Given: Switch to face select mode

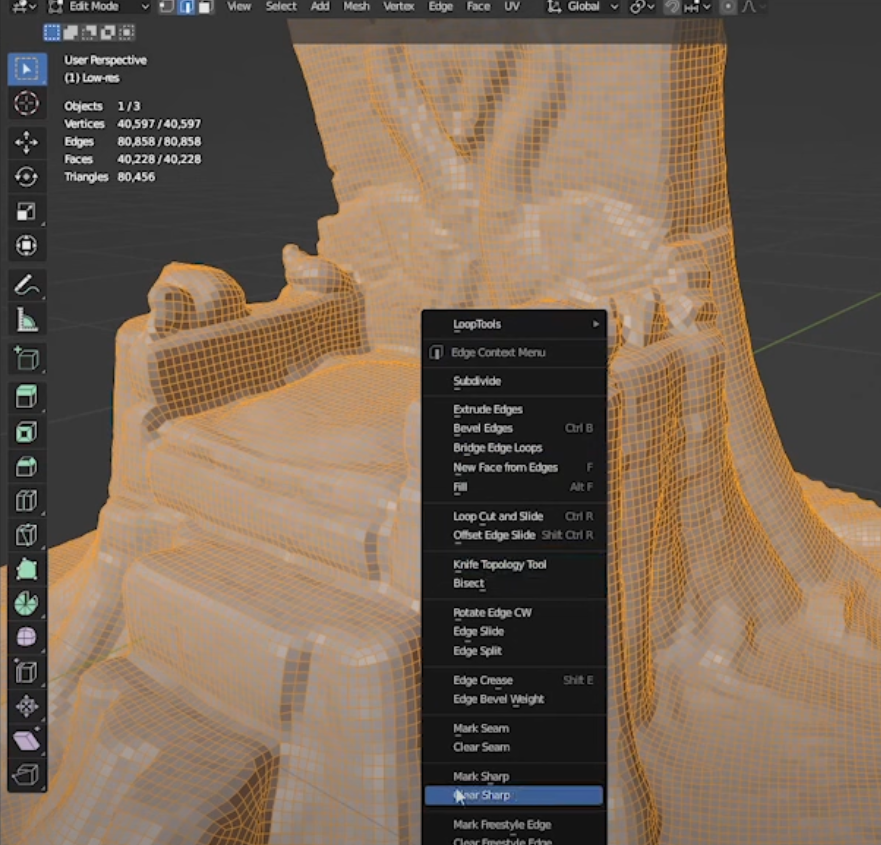Looking at the screenshot, I should coord(205,7).
